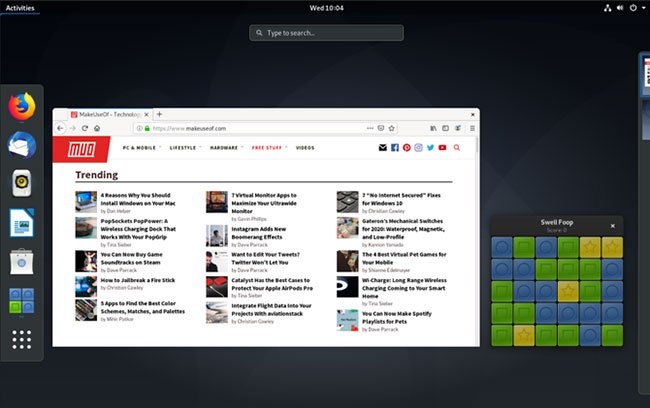
Task: Open Lifestyle menu
Action: point(183,148)
